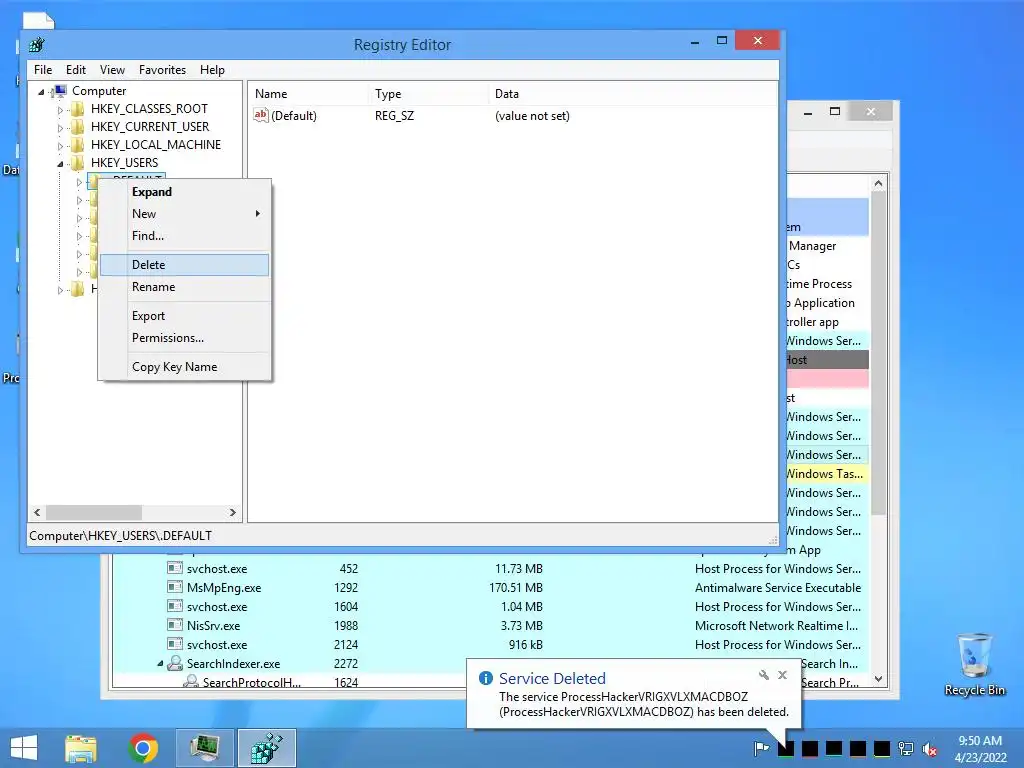Viewport: 1024px width, 768px height.
Task: Click Process Hacker scroll up arrow
Action: 878,184
